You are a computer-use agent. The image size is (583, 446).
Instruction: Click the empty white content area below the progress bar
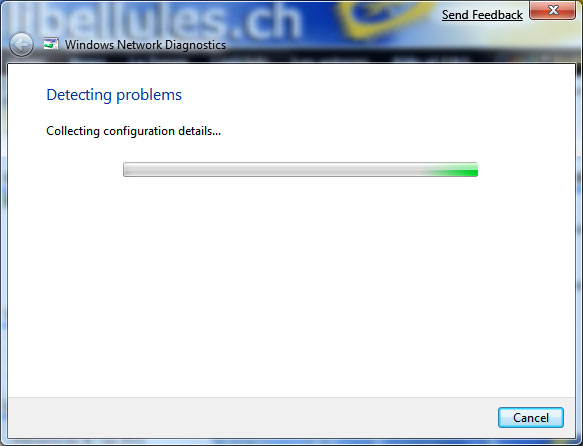tap(292, 286)
